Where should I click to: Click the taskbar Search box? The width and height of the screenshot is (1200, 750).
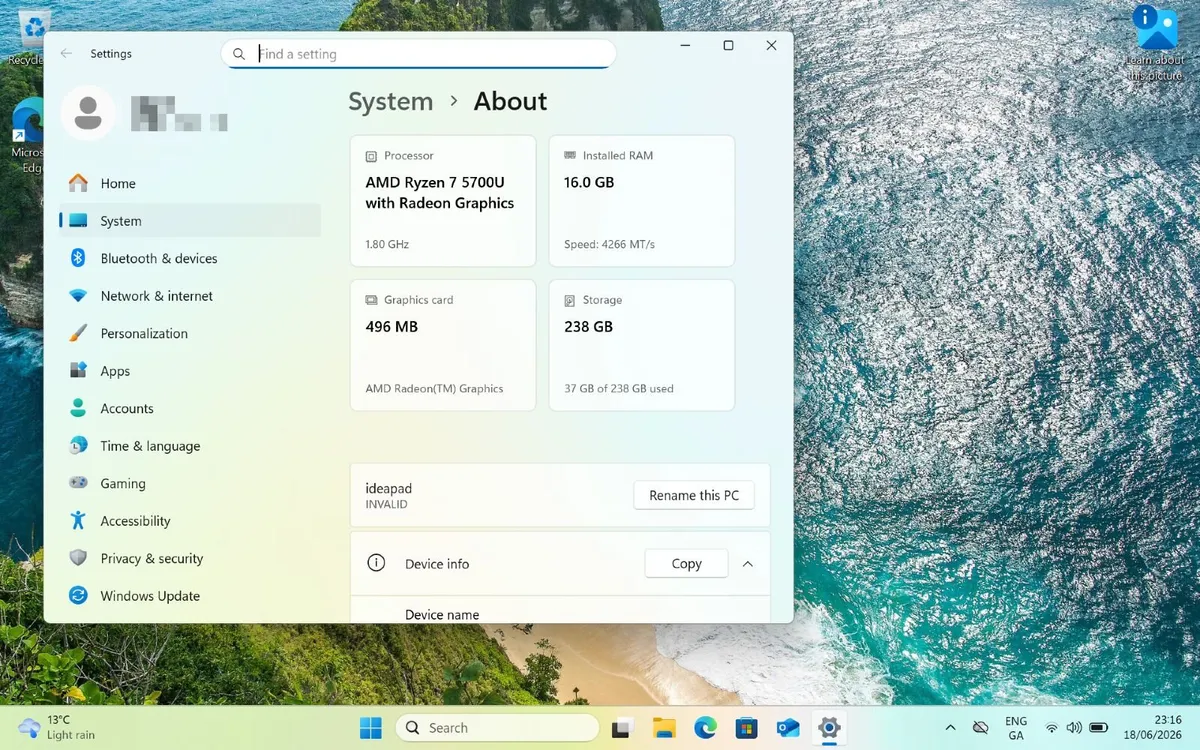[x=497, y=728]
